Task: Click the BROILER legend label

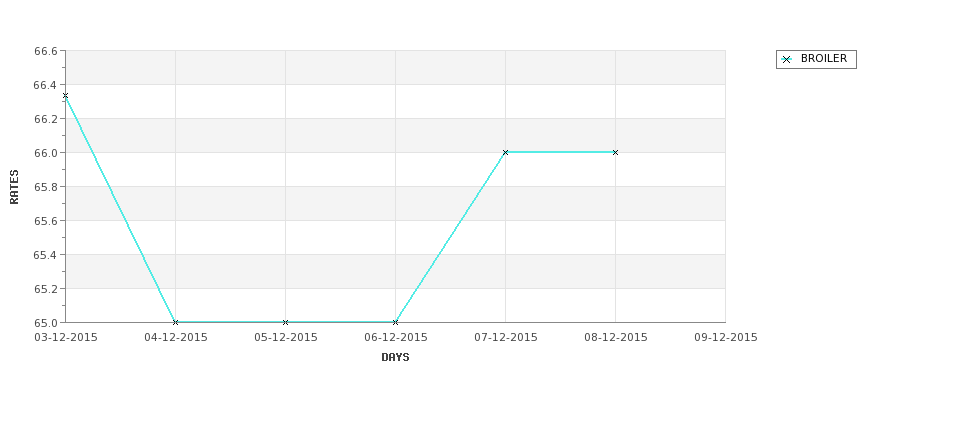Action: pyautogui.click(x=824, y=58)
